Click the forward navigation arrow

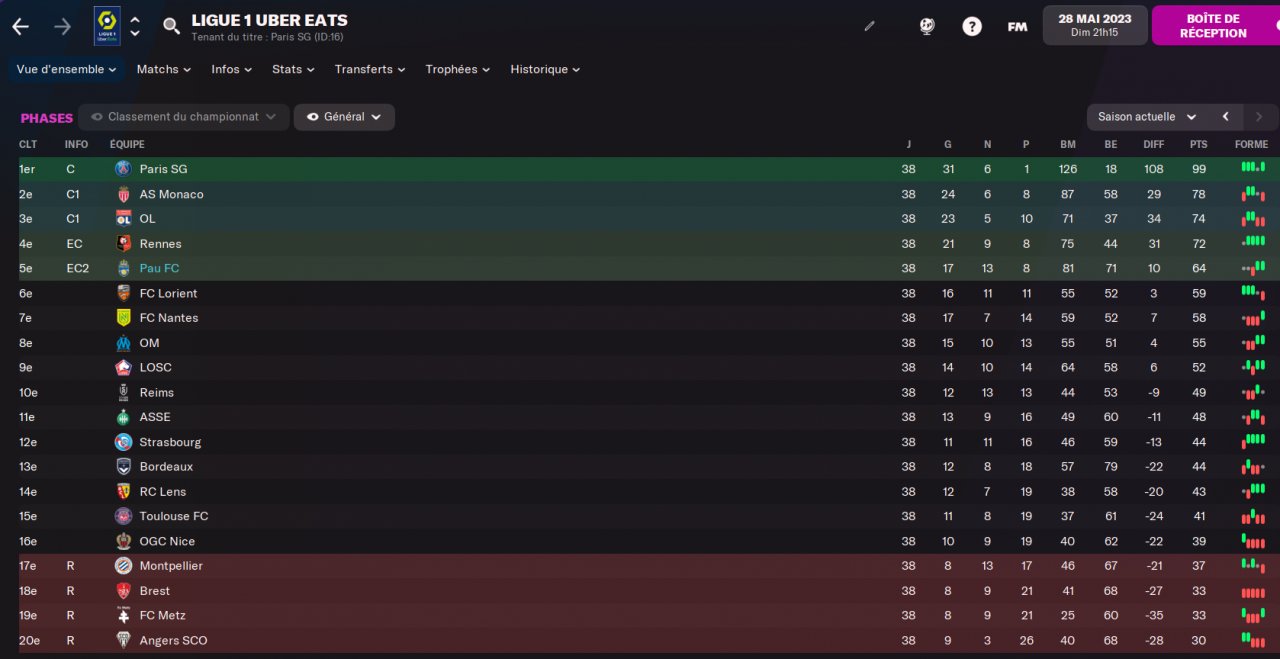[x=62, y=27]
